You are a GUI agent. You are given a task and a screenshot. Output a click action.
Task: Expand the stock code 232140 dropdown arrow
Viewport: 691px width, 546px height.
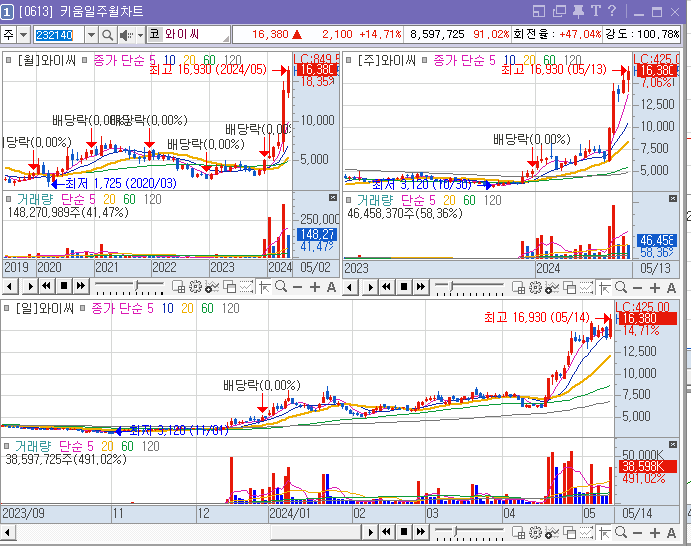[x=91, y=35]
